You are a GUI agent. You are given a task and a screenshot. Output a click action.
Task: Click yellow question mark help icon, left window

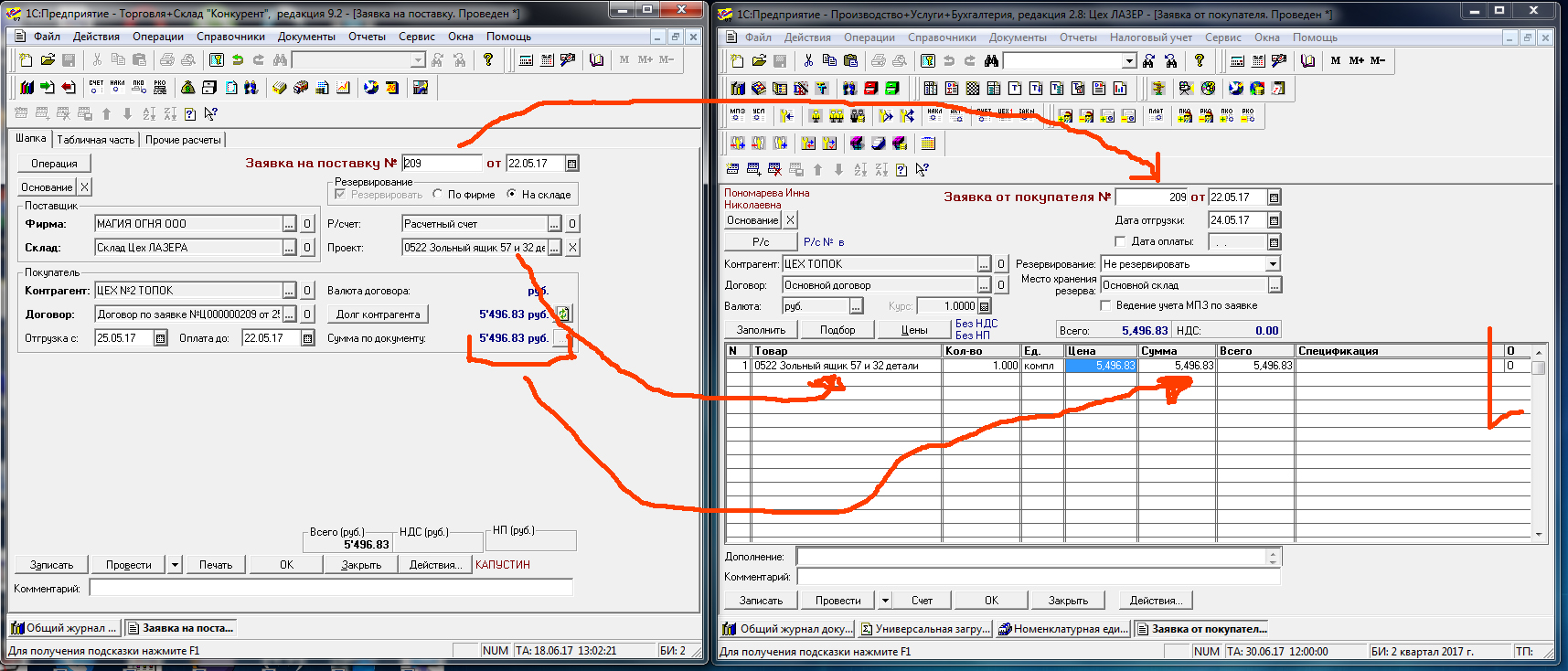tap(488, 60)
